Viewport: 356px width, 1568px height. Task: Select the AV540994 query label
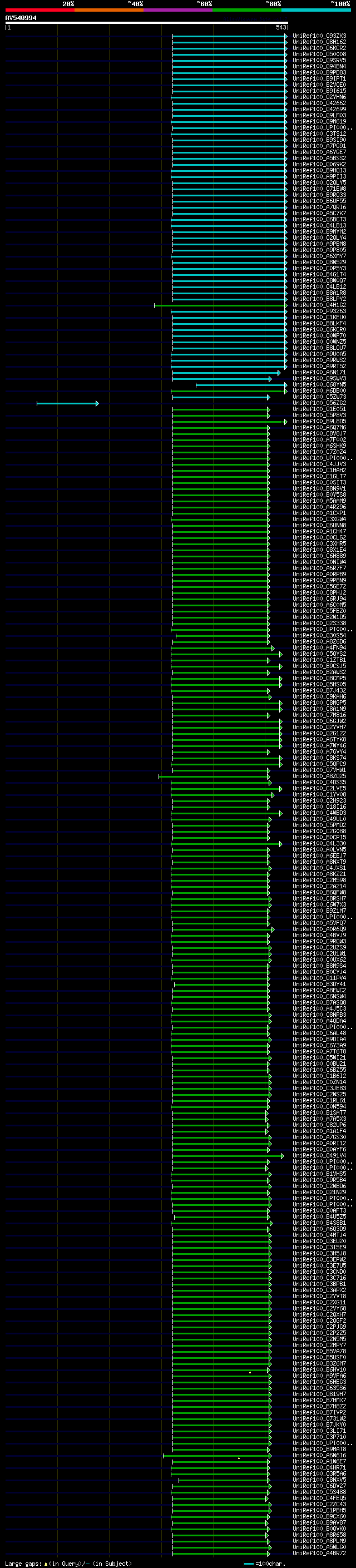[x=21, y=18]
